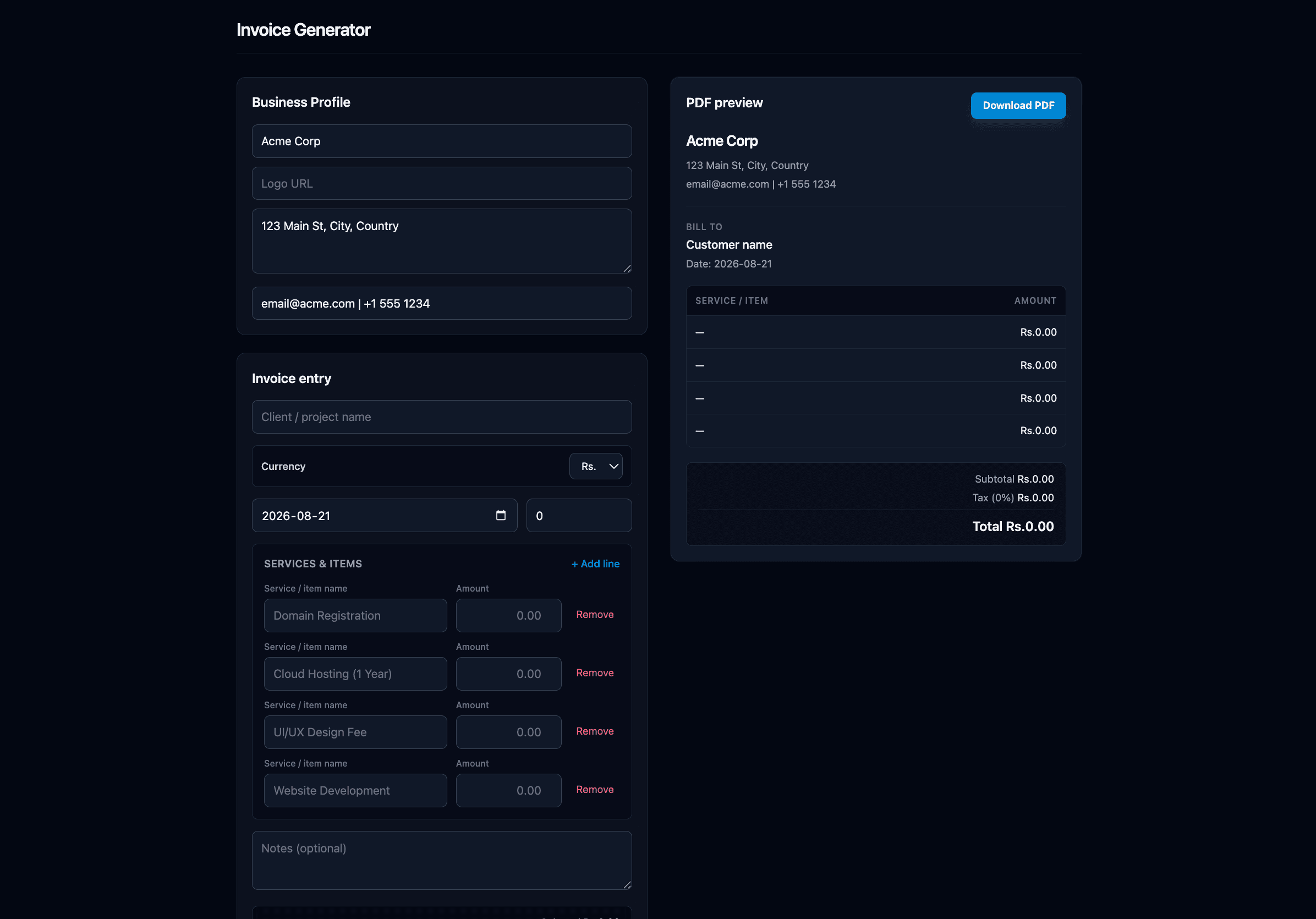Click the Total Rs.0.00 amount
Viewport: 1316px width, 919px height.
1013,526
